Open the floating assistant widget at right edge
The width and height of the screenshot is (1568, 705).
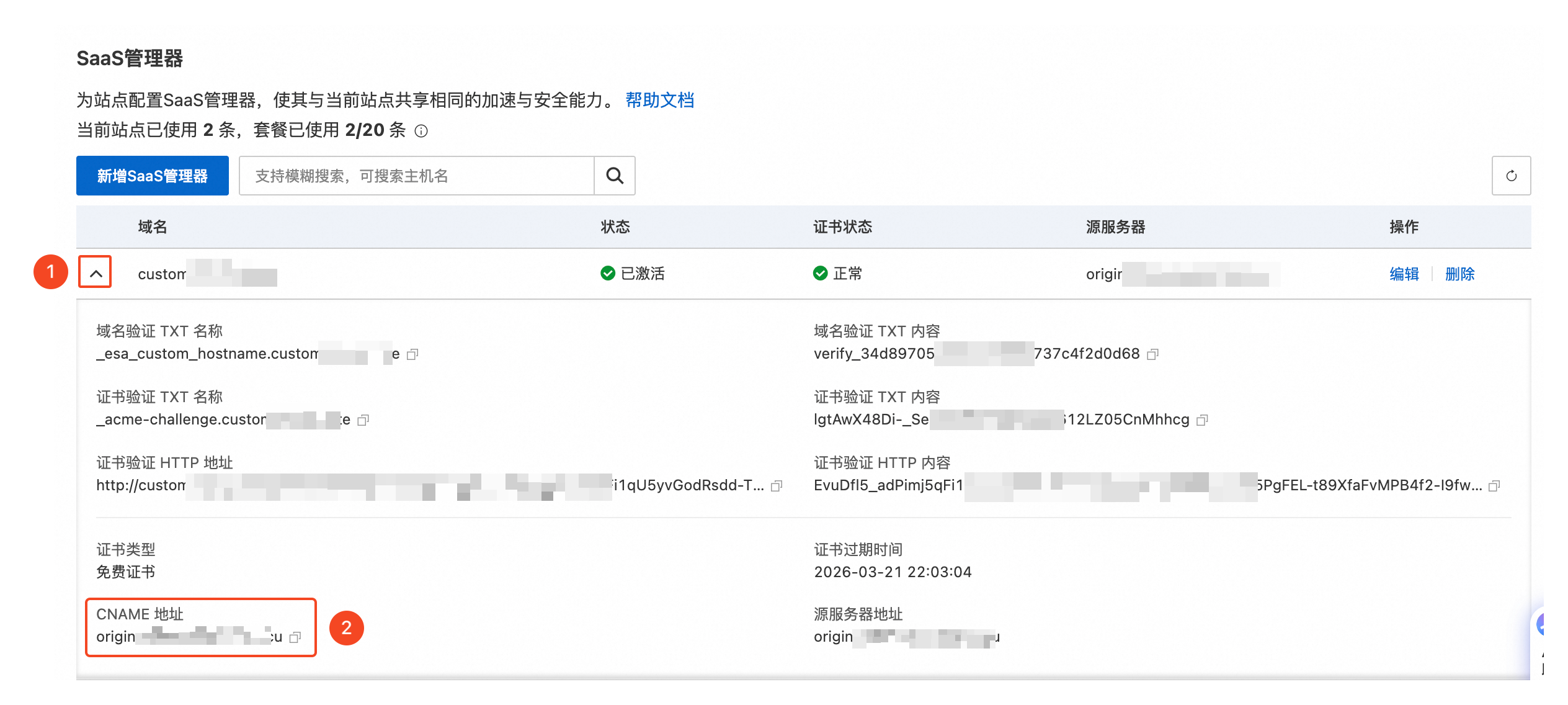coord(1542,625)
